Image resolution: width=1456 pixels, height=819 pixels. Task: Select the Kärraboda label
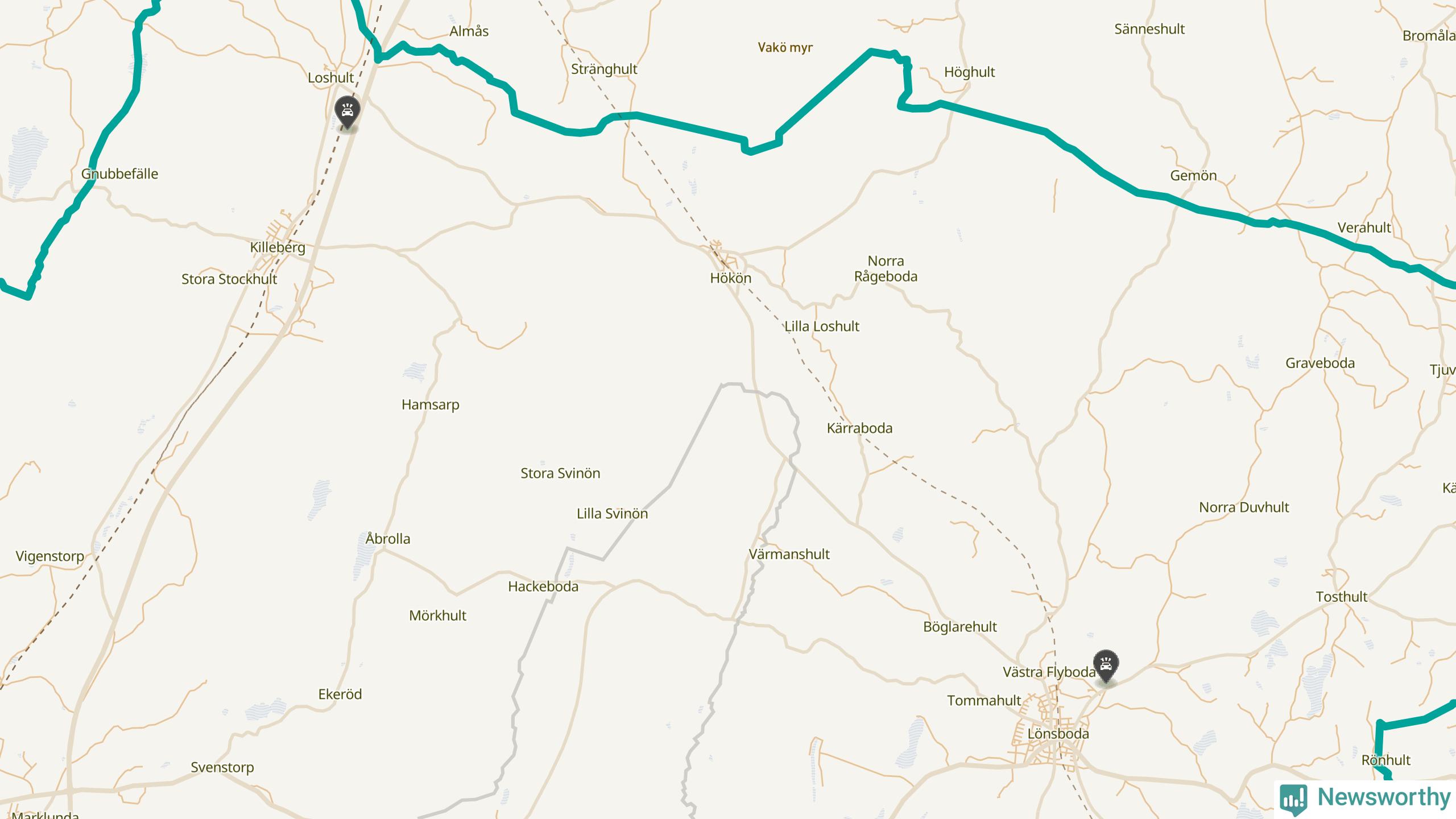[859, 428]
